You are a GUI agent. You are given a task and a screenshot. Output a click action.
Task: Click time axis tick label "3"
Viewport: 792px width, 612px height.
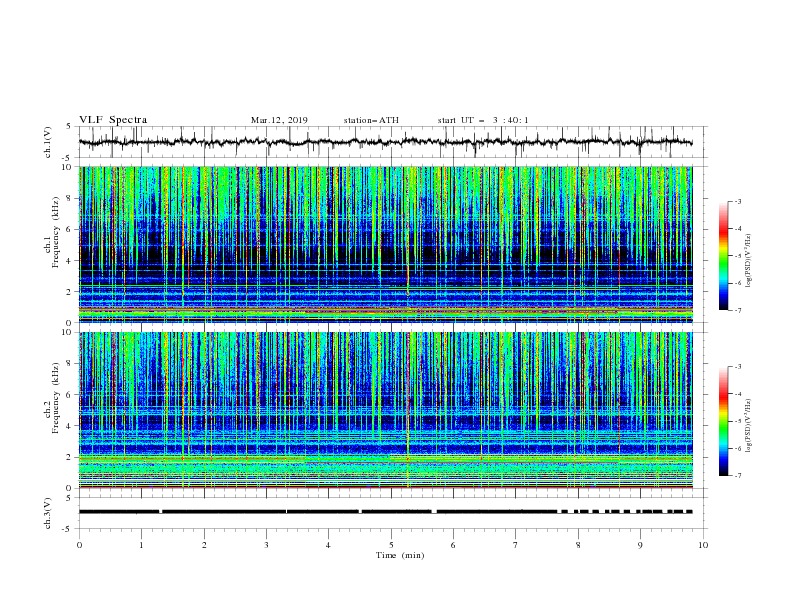point(266,545)
